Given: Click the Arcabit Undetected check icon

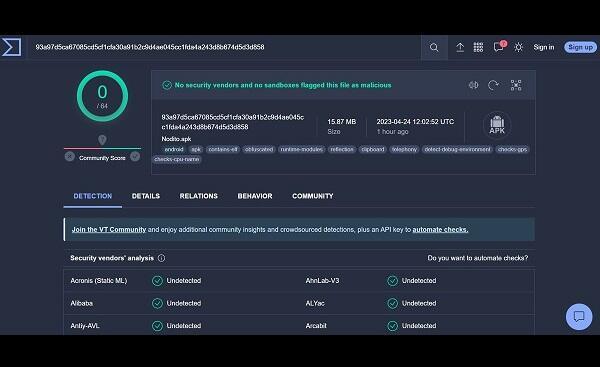Looking at the screenshot, I should pyautogui.click(x=393, y=326).
